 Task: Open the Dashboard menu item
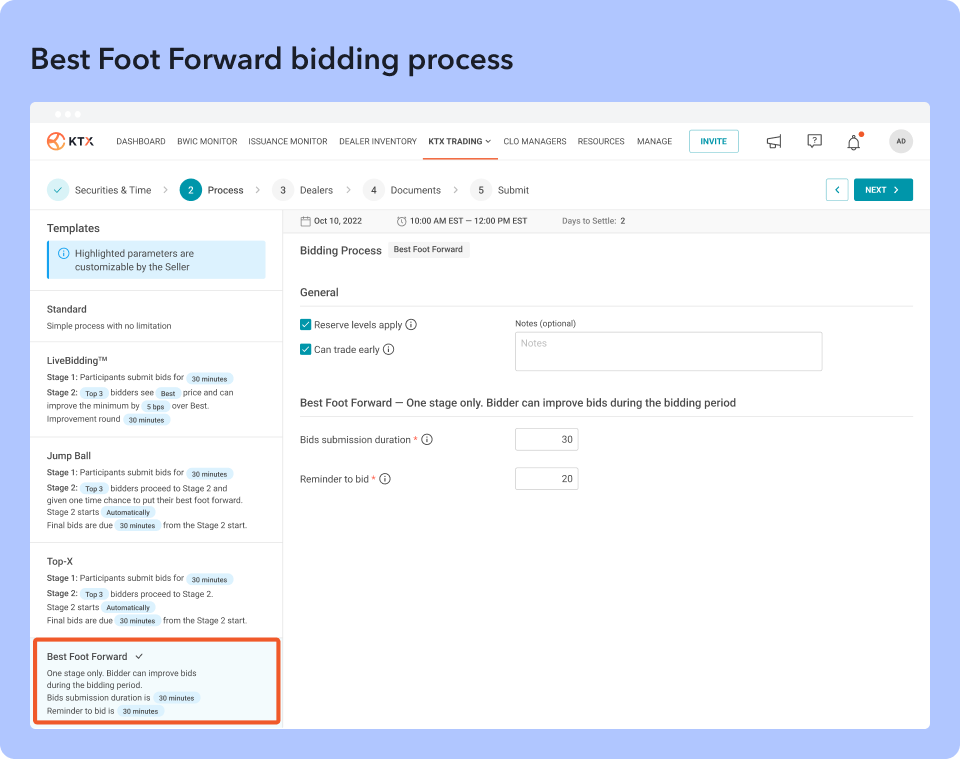click(x=141, y=141)
